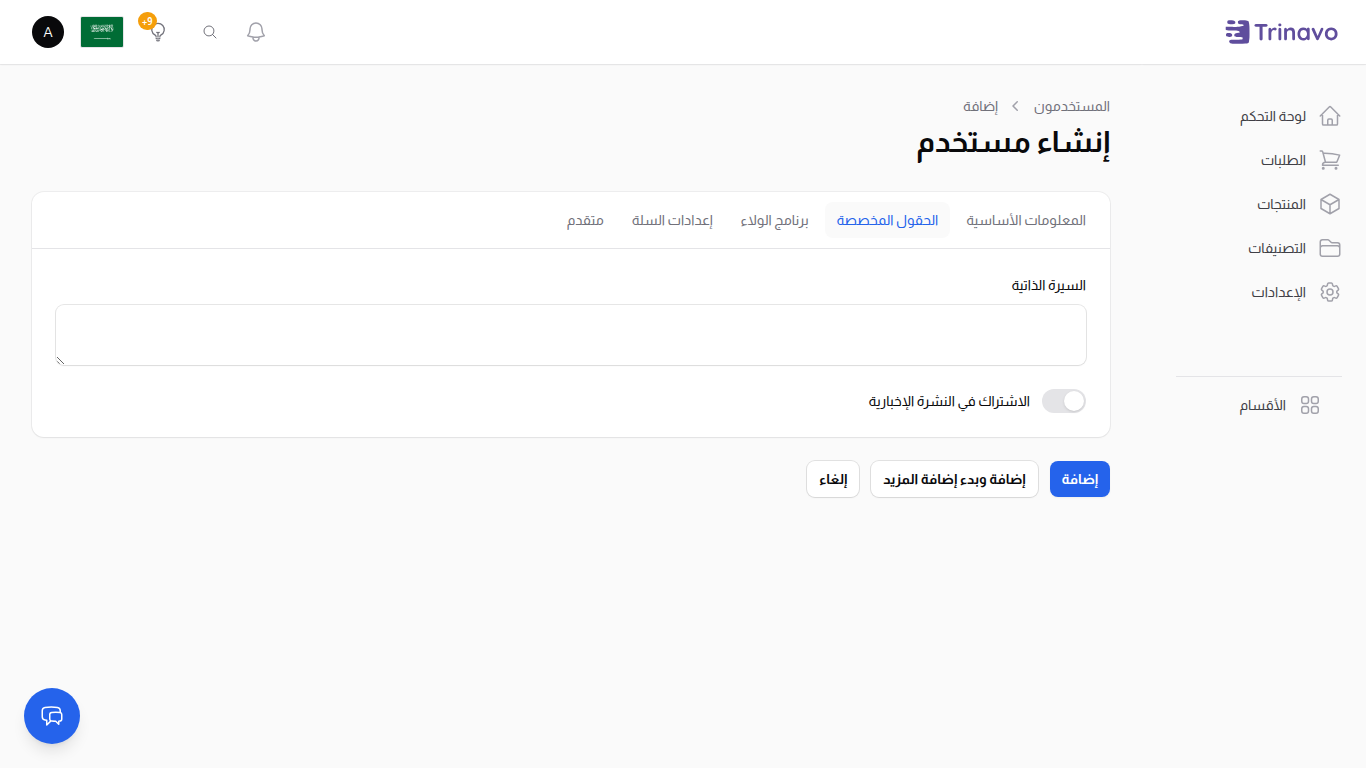
Task: Switch to the المعلومات الأساسية tab
Action: pos(1027,220)
